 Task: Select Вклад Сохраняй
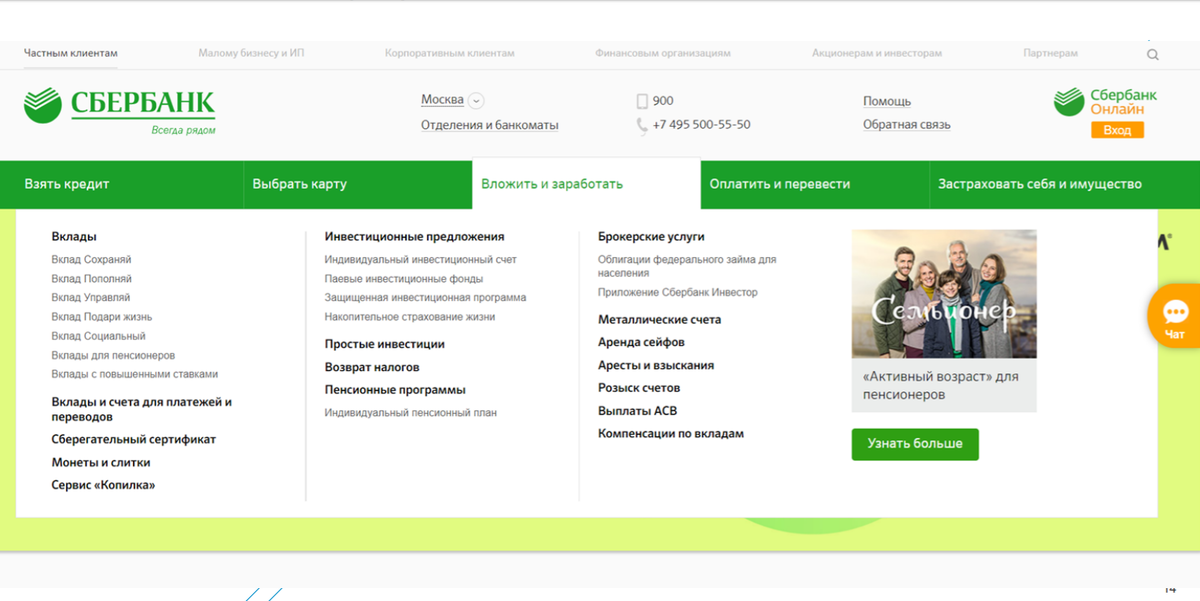tap(91, 260)
